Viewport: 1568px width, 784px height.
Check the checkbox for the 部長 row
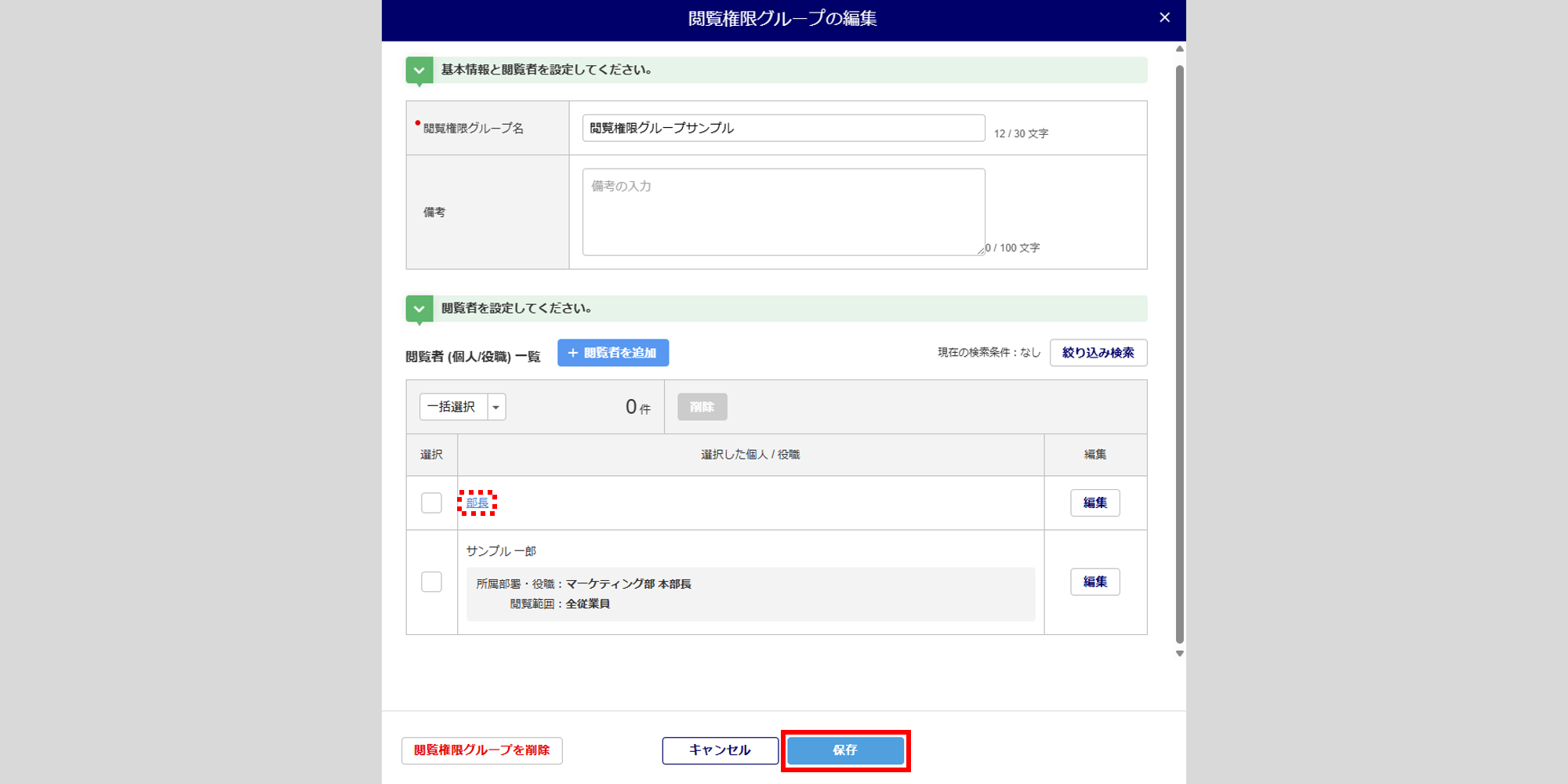point(431,503)
